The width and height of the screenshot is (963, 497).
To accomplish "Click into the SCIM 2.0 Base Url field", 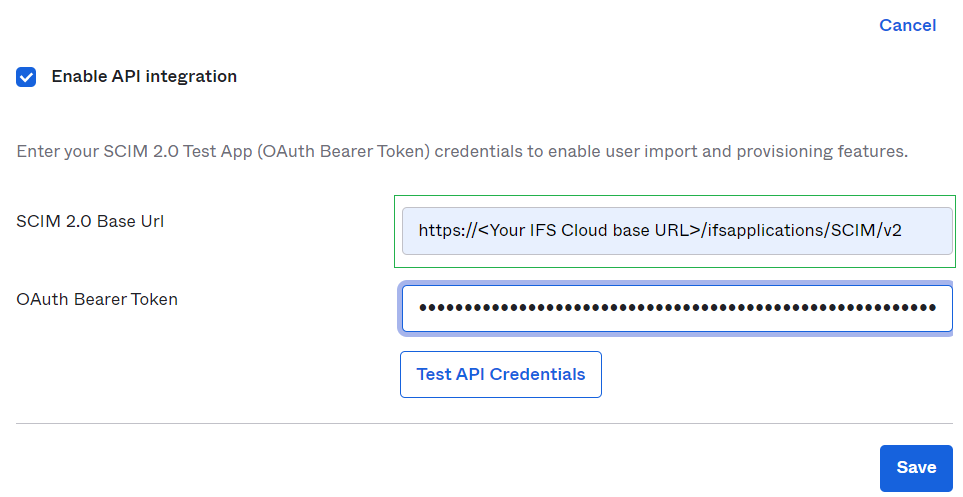I will [676, 231].
